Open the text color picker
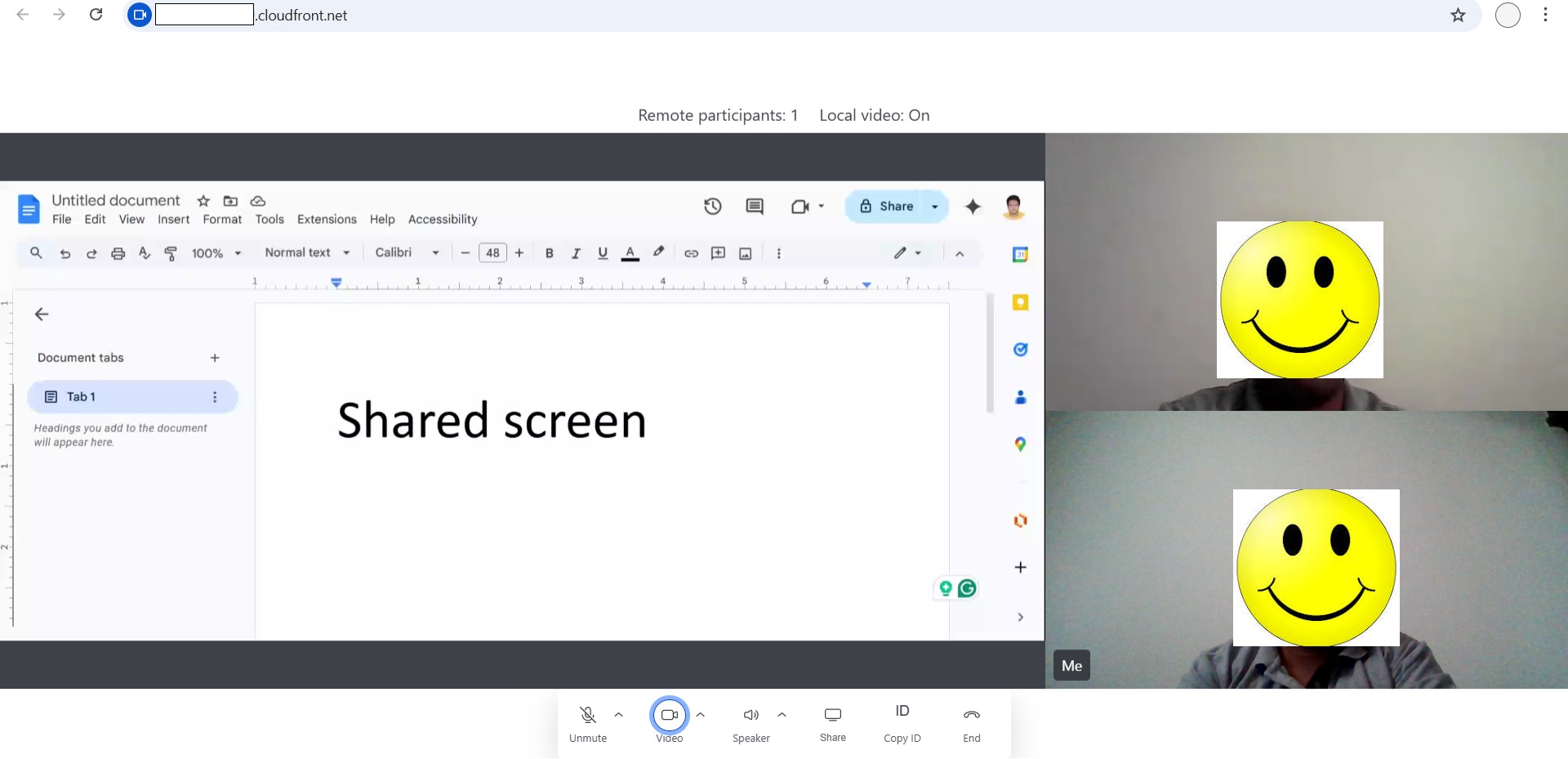 pos(629,252)
